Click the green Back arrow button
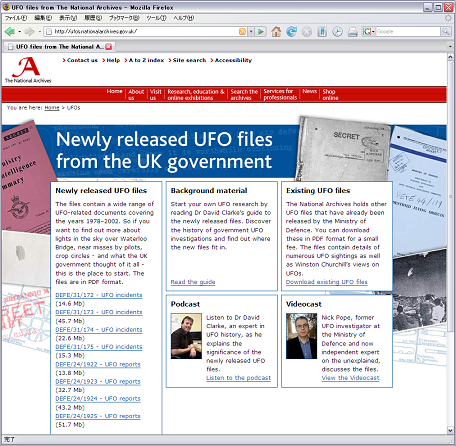Screen dimensions: 456x446 coord(9,32)
